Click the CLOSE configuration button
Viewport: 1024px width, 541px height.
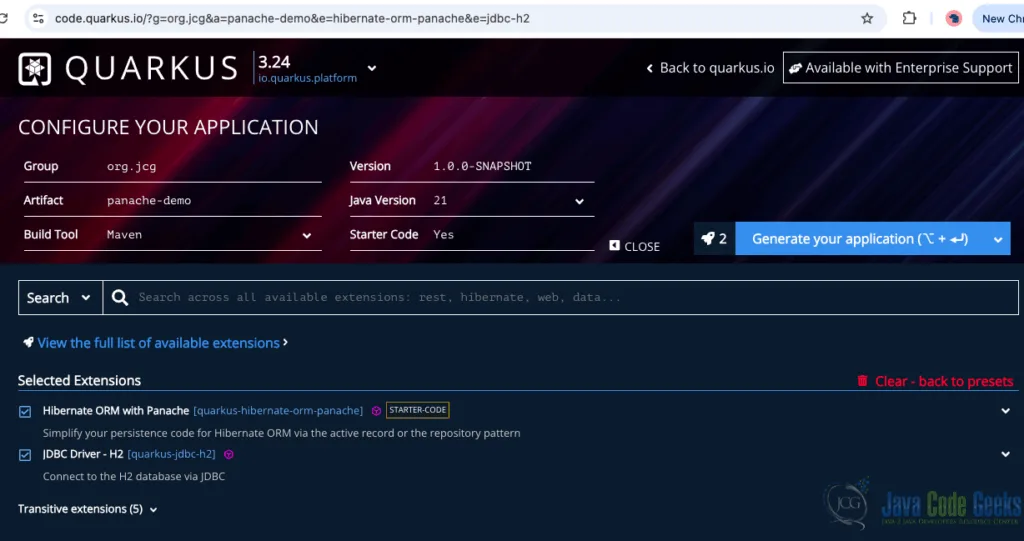coord(634,246)
